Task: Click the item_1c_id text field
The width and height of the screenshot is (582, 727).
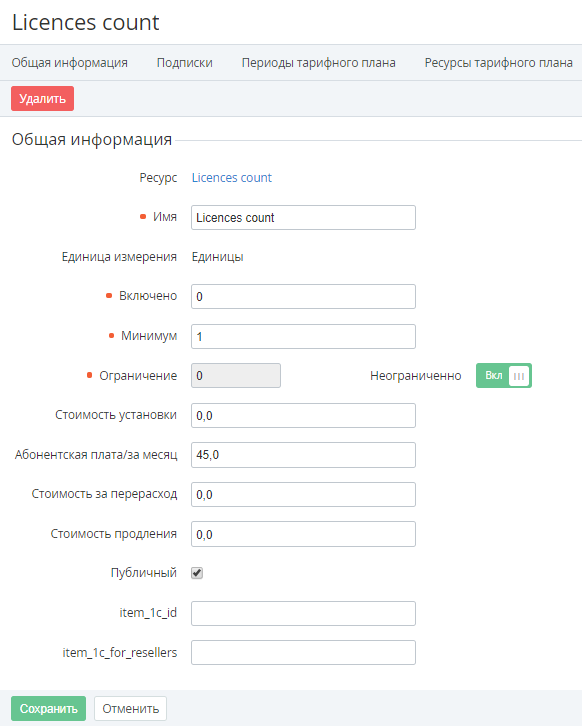Action: [303, 613]
